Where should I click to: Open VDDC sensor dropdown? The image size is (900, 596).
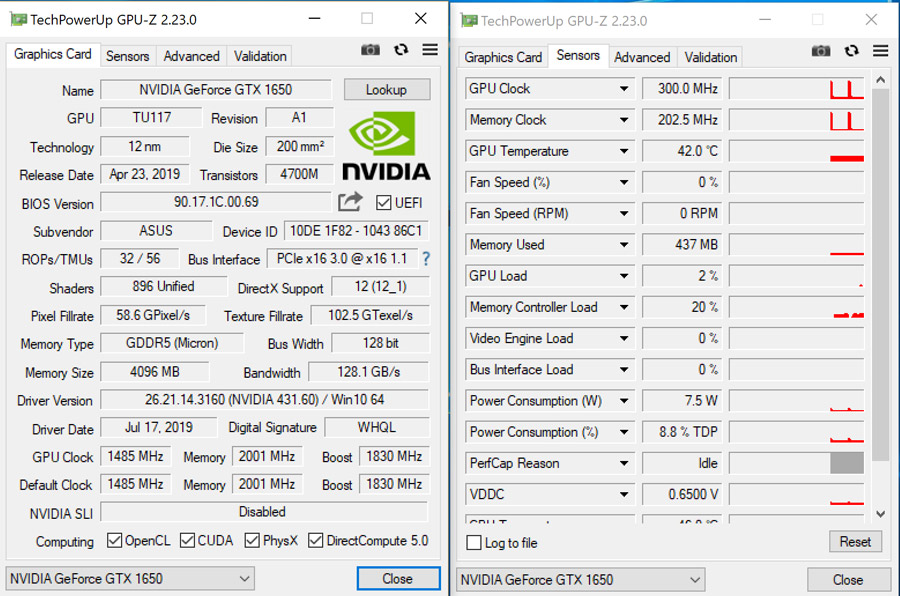(x=623, y=494)
